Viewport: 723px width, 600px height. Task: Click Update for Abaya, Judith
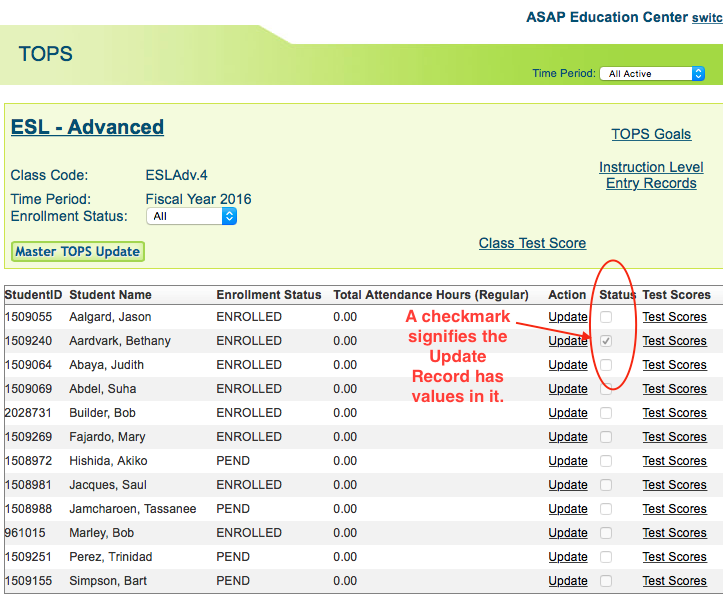tap(567, 365)
